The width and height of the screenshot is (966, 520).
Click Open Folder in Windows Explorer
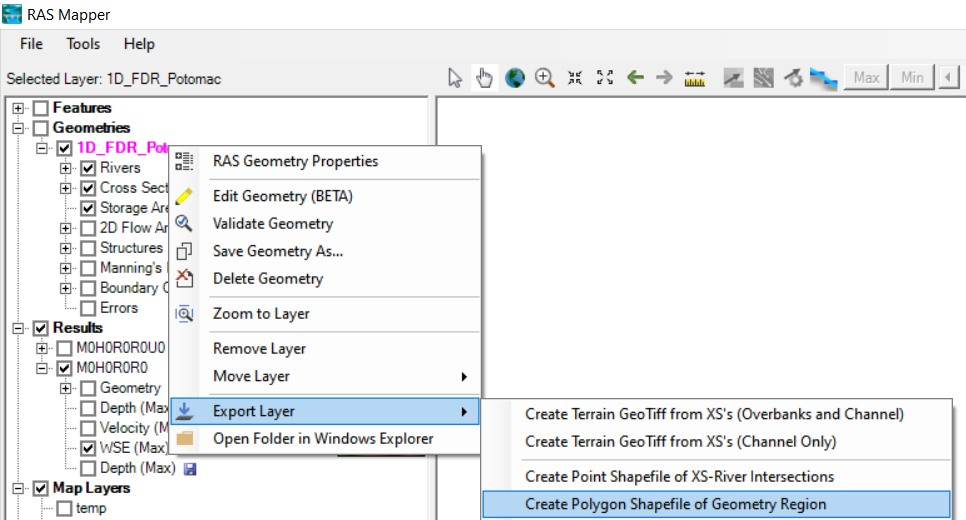[325, 439]
